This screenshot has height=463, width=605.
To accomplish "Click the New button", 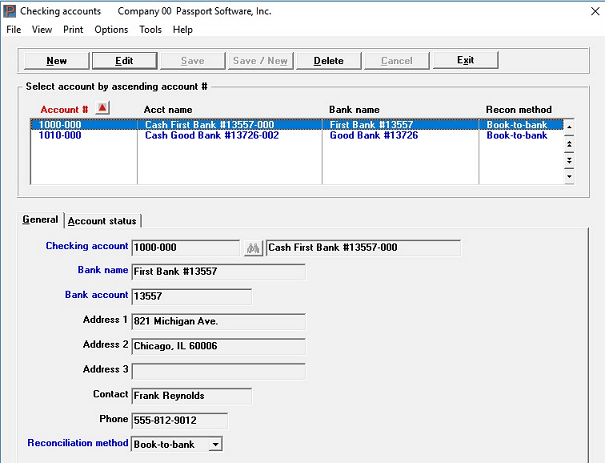I will click(x=57, y=61).
